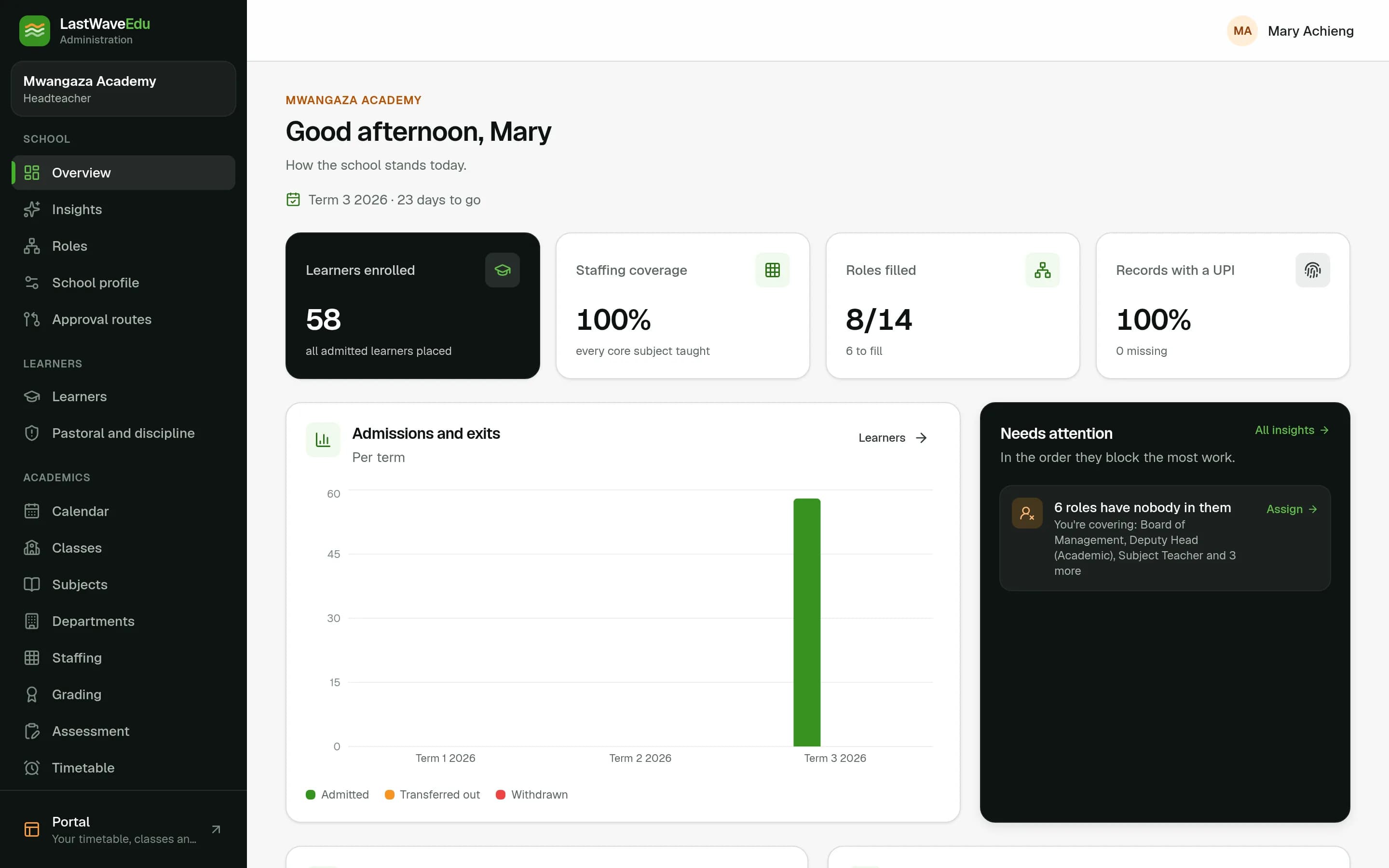1389x868 pixels.
Task: Open the Learners link on admissions chart
Action: click(893, 438)
